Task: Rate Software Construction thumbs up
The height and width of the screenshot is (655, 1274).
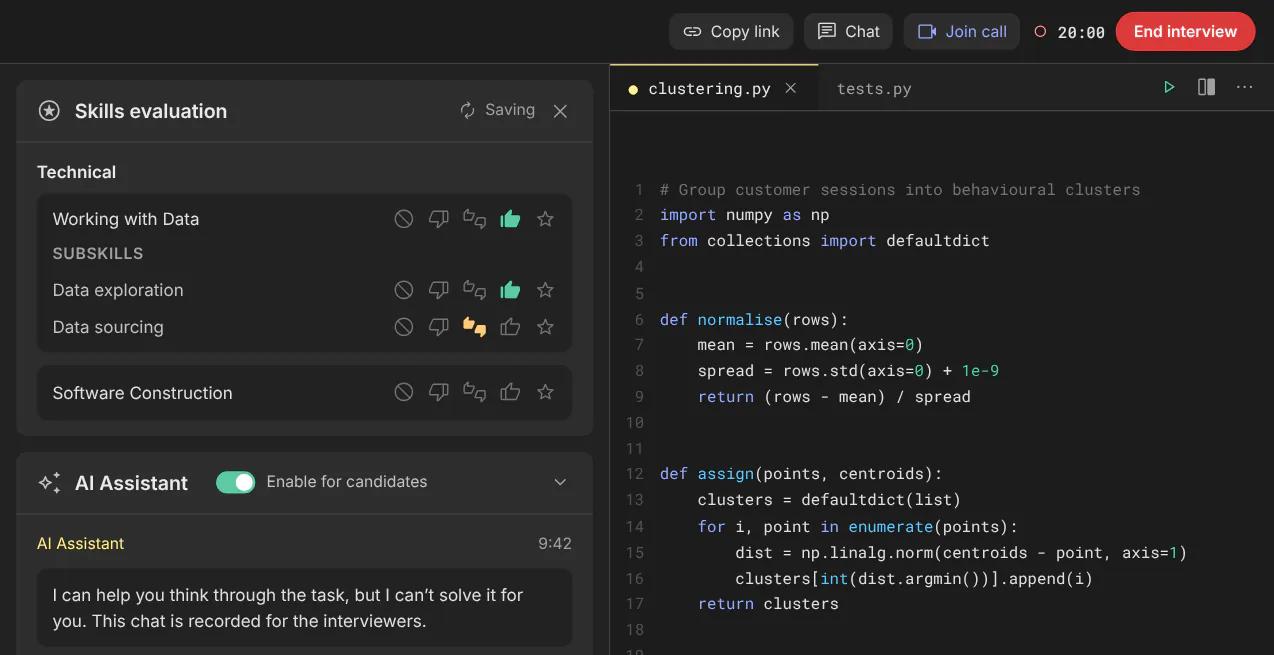Action: point(510,393)
